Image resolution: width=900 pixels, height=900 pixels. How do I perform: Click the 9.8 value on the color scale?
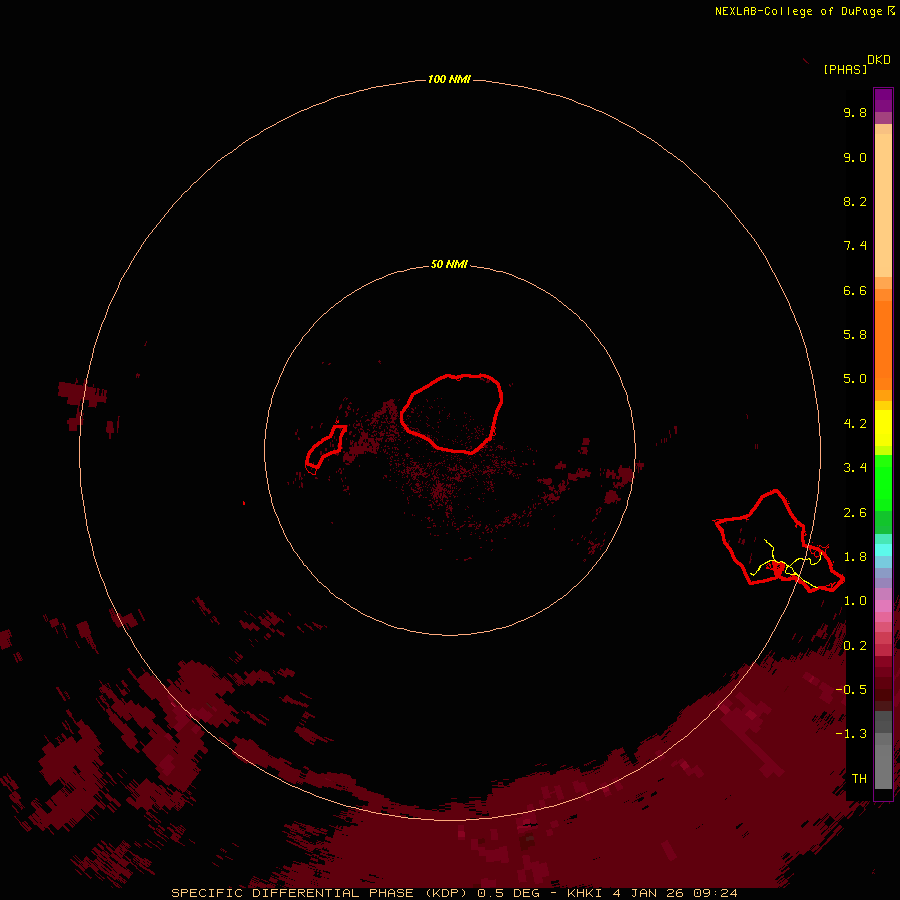pos(855,112)
